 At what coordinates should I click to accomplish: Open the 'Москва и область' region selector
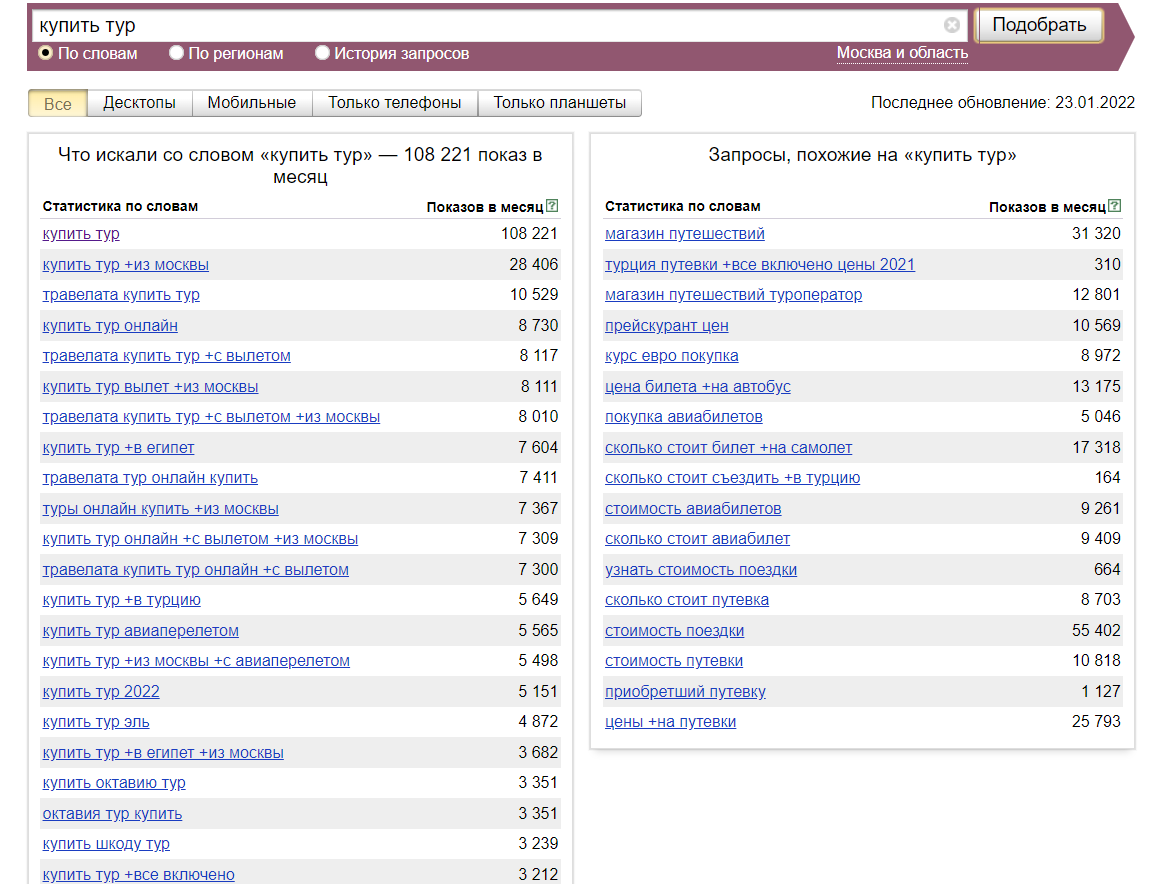click(x=902, y=53)
